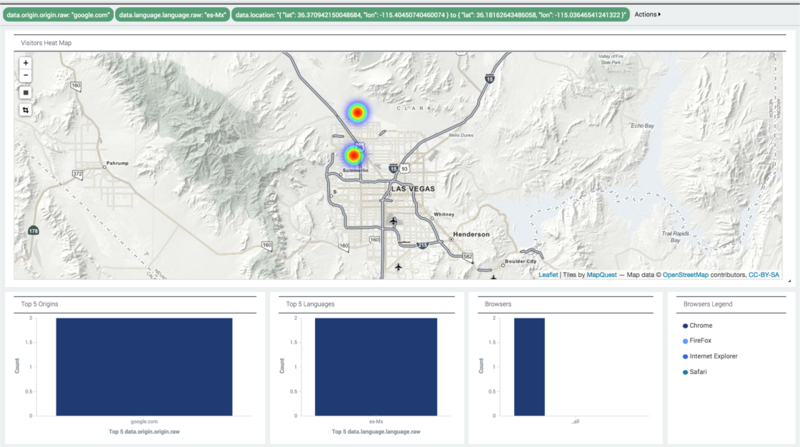The image size is (800, 447).
Task: Click the Top 5 Languages panel title
Action: click(x=310, y=304)
